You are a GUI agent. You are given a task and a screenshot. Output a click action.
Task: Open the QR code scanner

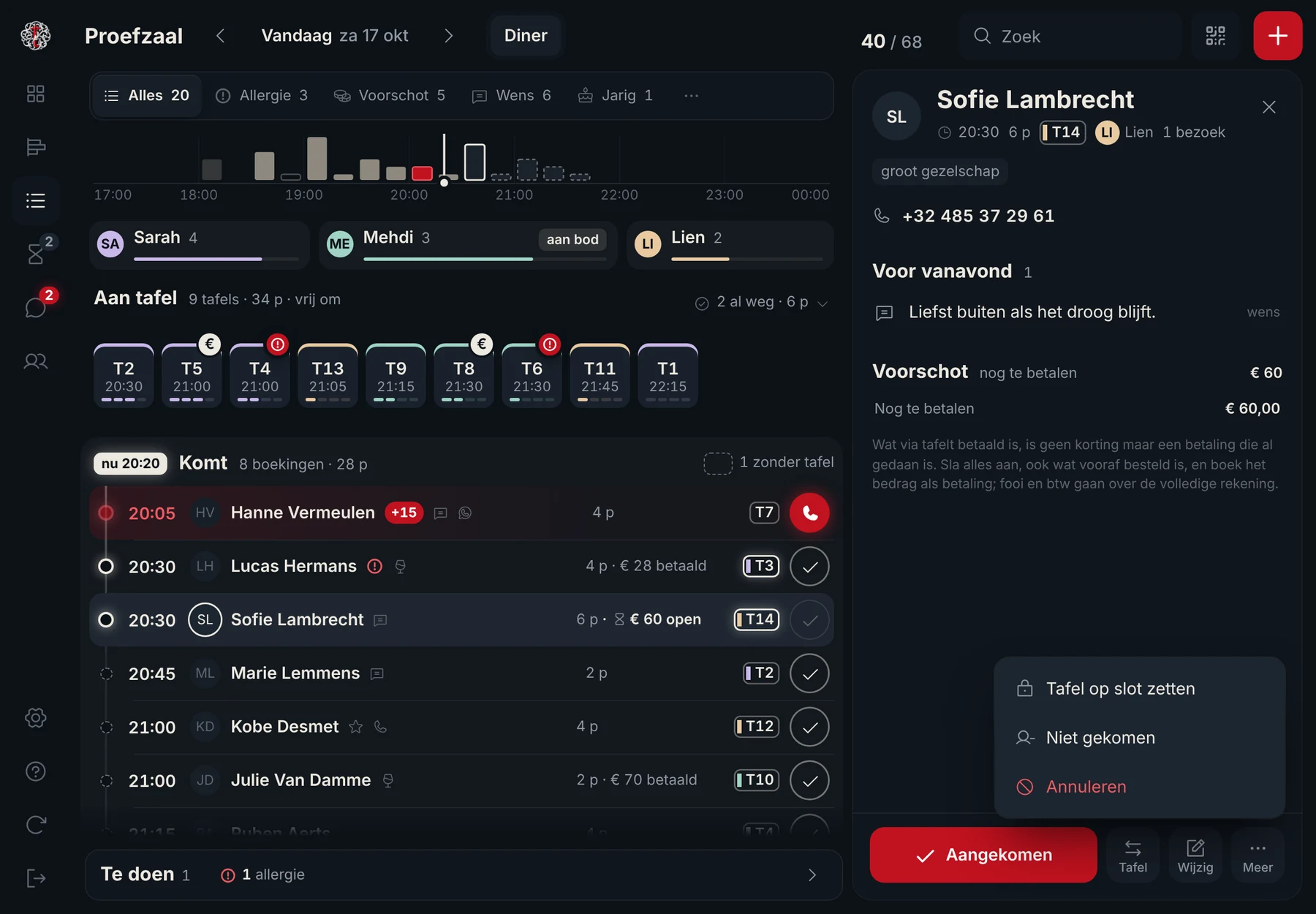[1215, 36]
